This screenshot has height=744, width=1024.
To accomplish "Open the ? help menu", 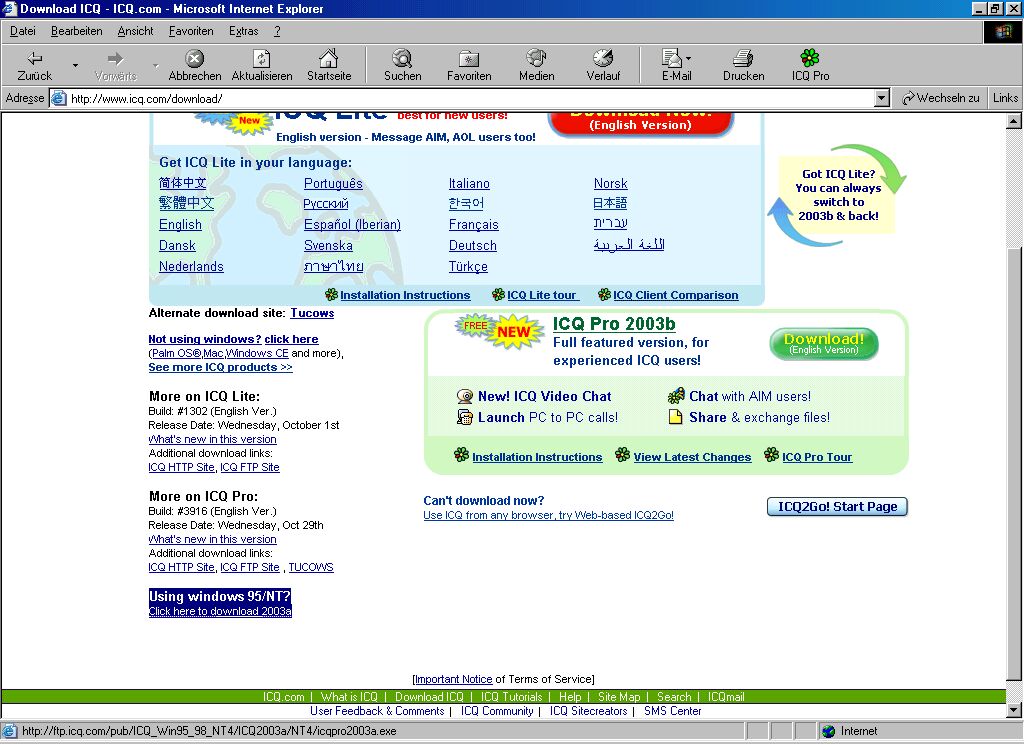I will [277, 31].
